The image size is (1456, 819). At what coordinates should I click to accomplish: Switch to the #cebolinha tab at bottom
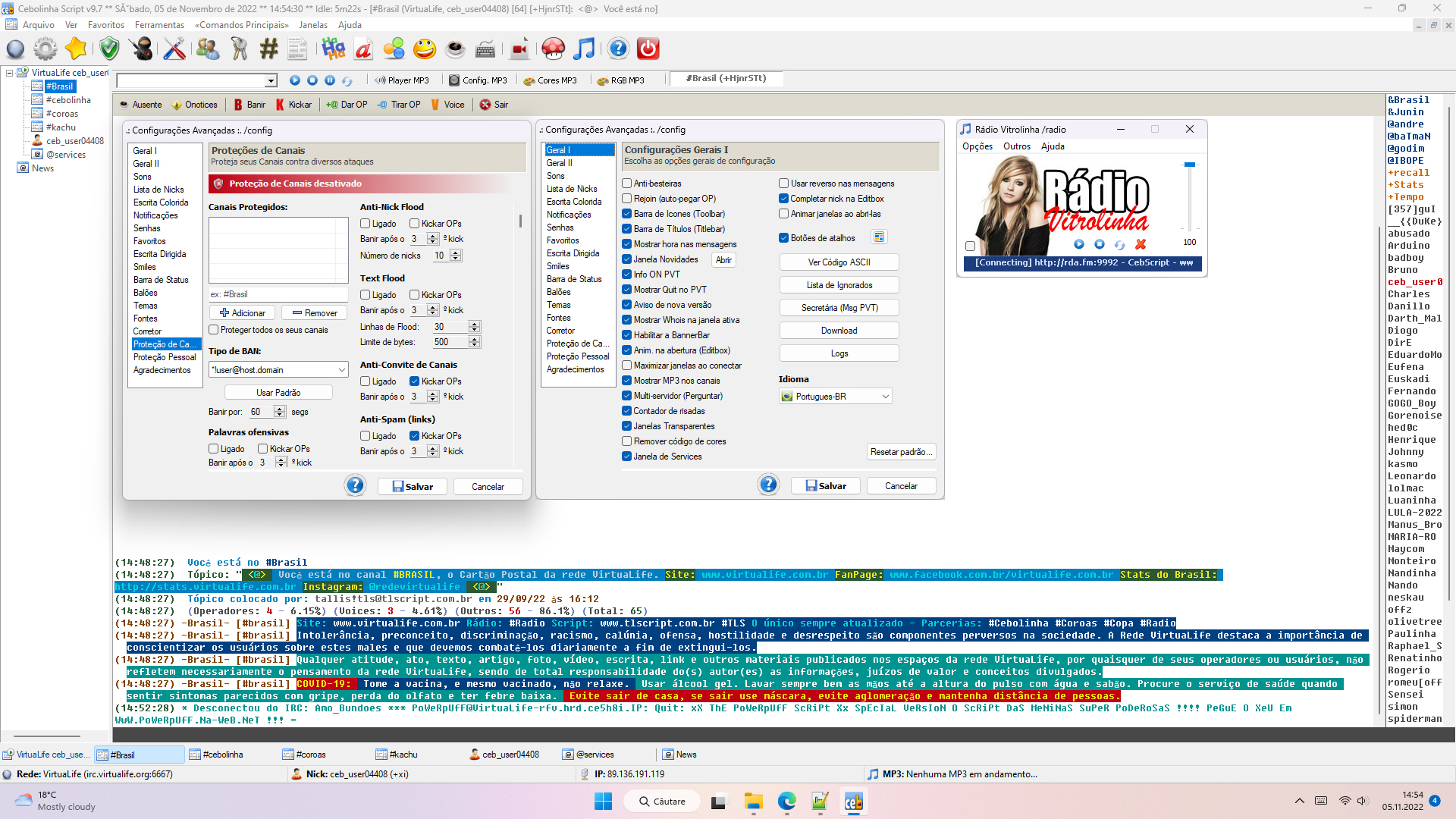(x=223, y=755)
